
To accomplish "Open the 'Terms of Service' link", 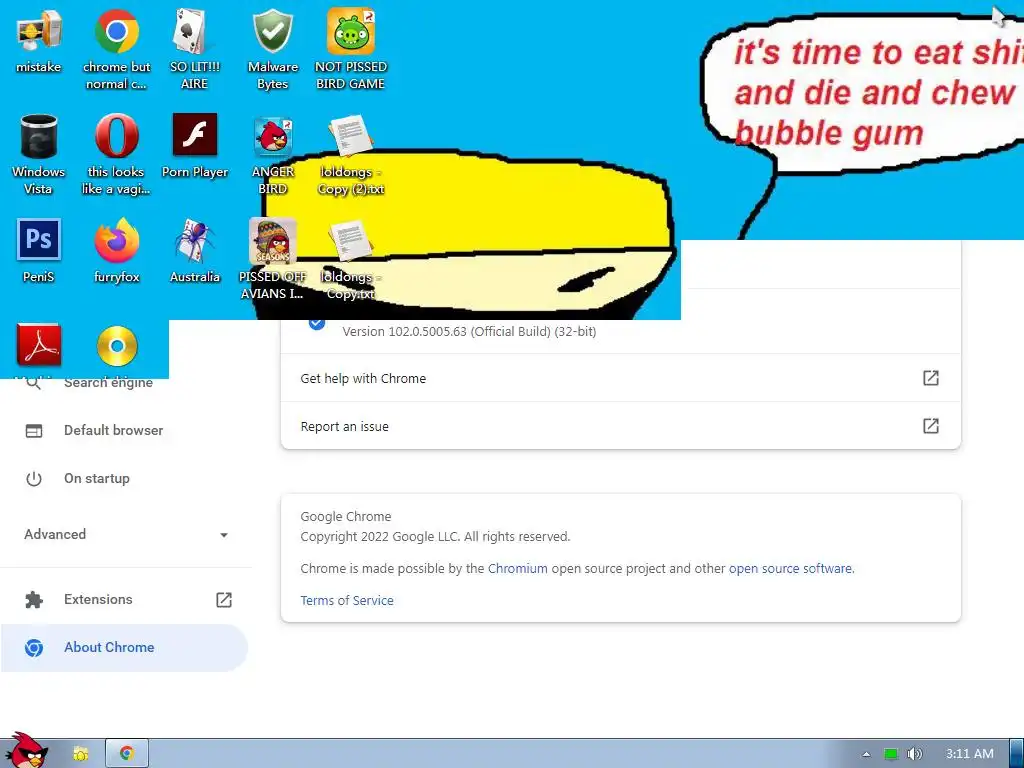I will (x=347, y=600).
